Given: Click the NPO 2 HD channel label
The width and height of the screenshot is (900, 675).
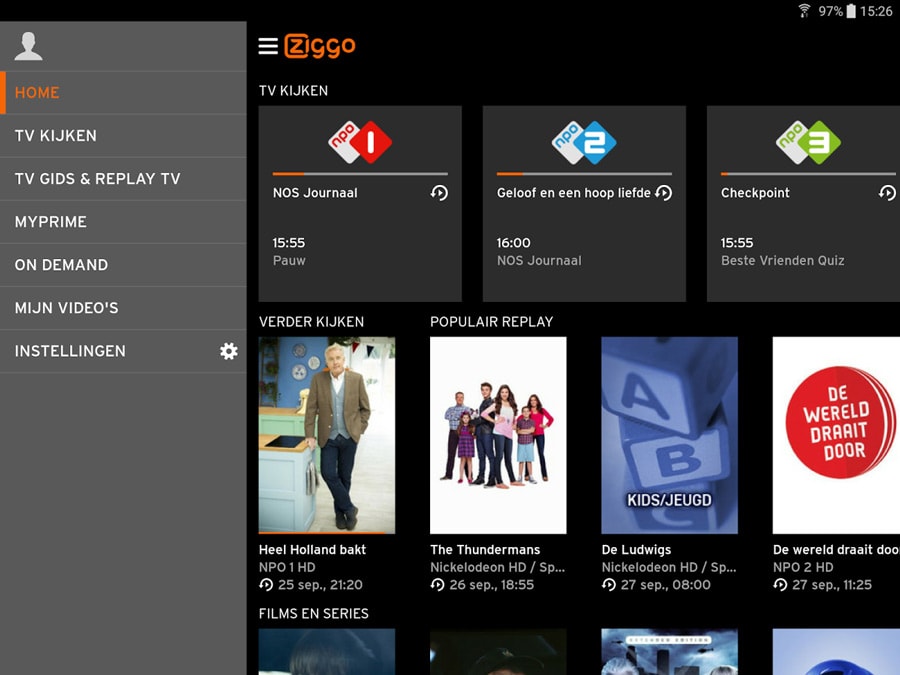Looking at the screenshot, I should [803, 567].
